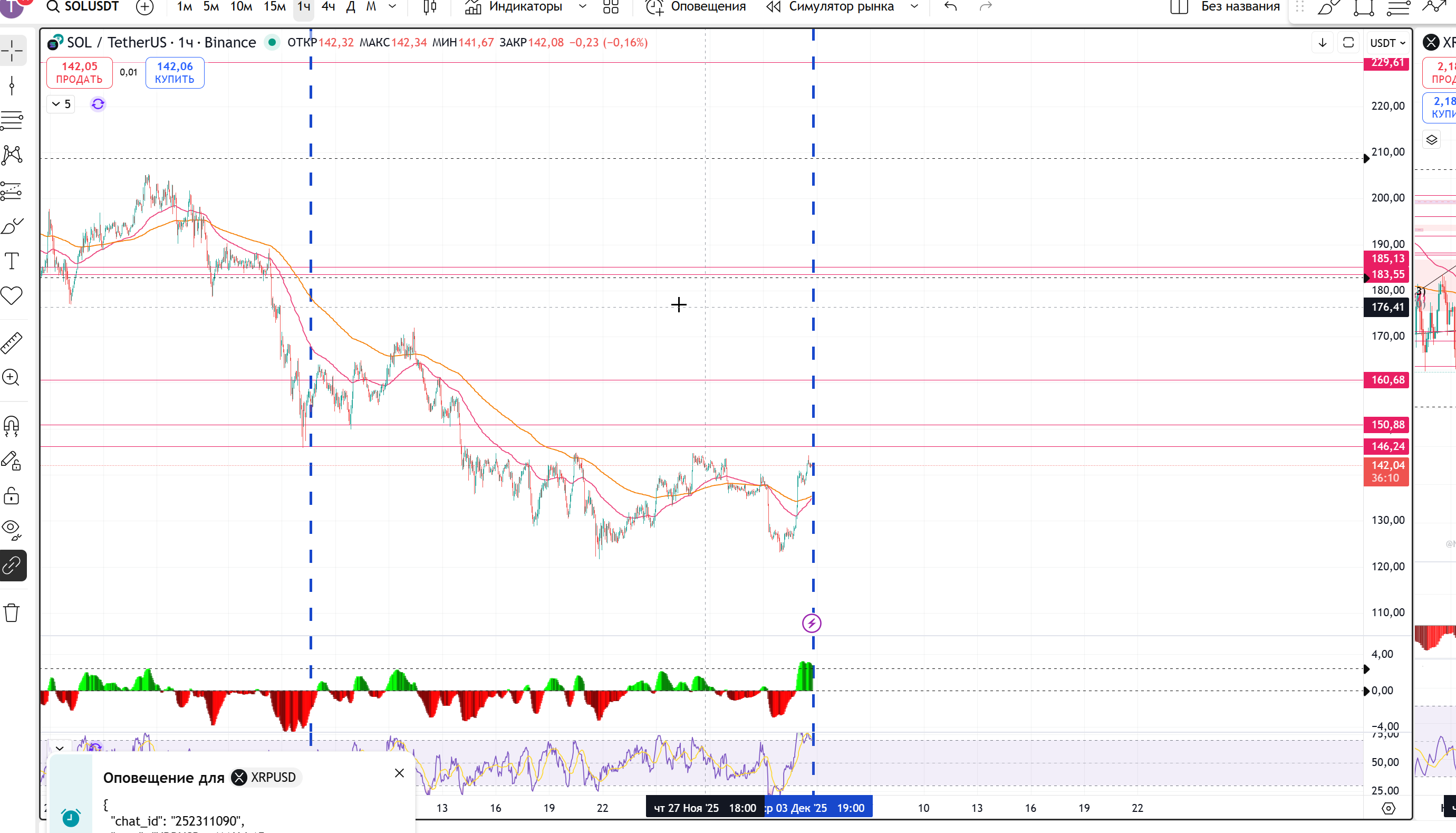The width and height of the screenshot is (1456, 833).
Task: Open the Fibonacci retracement tools
Action: pos(12,121)
